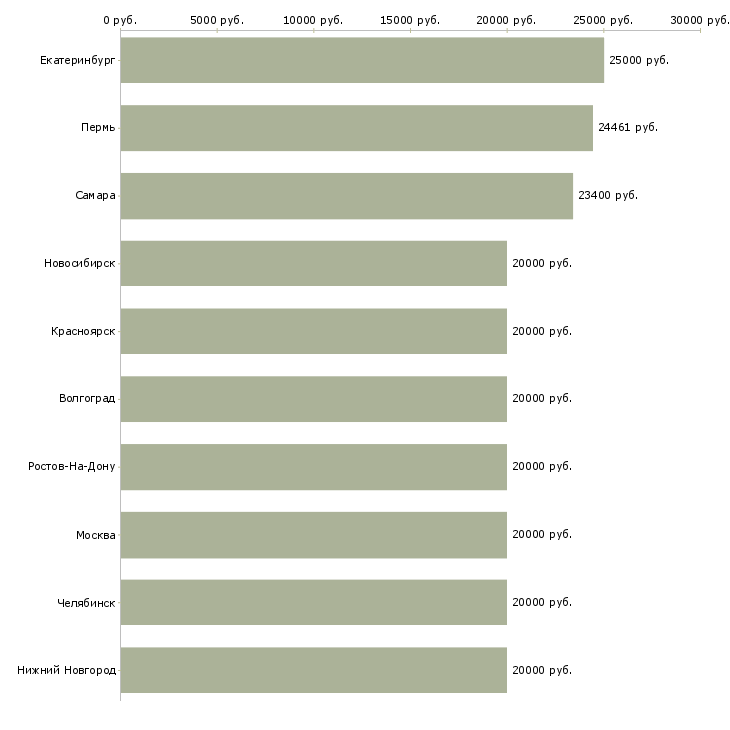Click the 0 руб. axis tick label
730x730 pixels.
[x=120, y=20]
